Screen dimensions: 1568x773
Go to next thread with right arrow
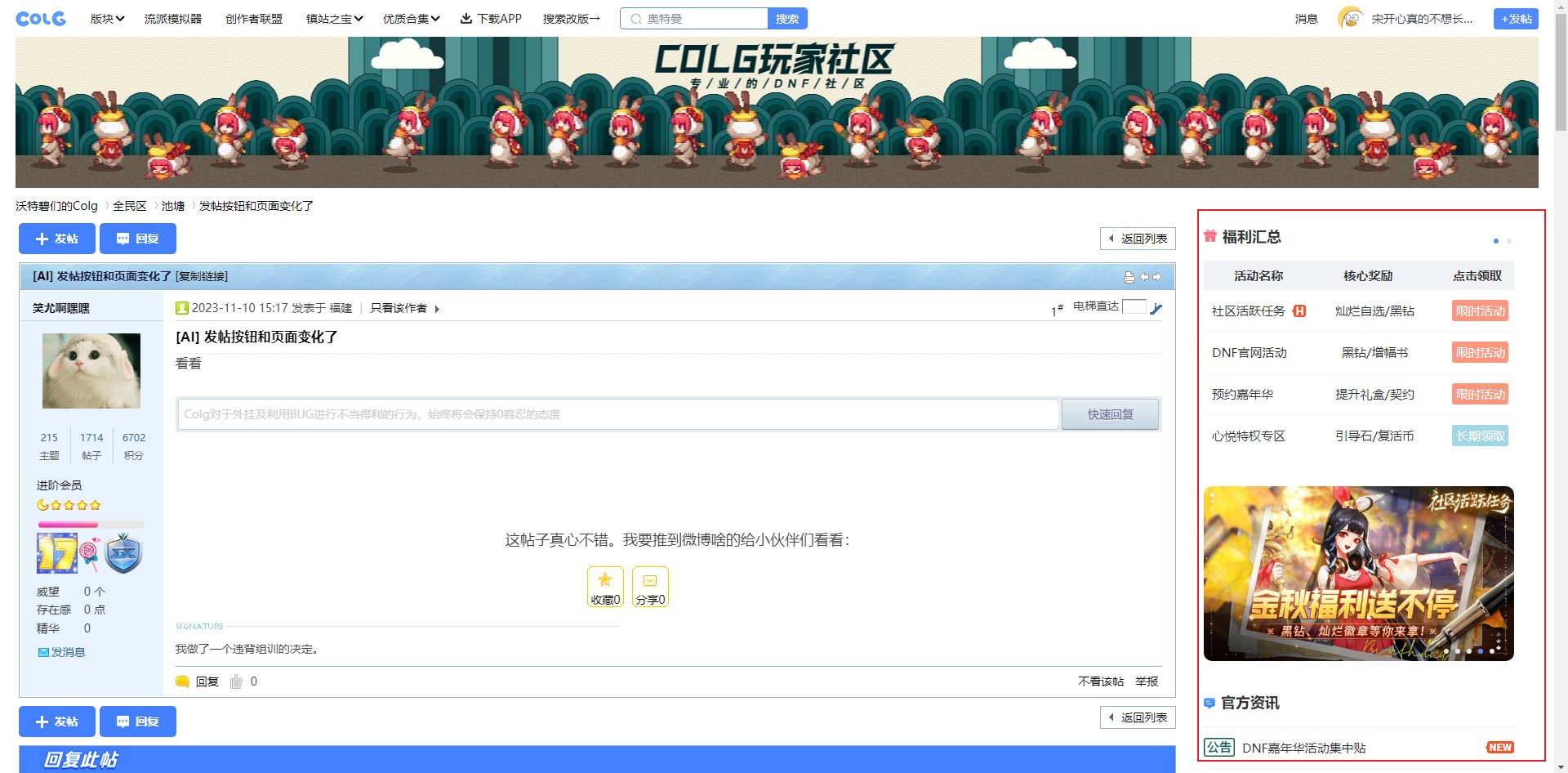tap(1156, 277)
